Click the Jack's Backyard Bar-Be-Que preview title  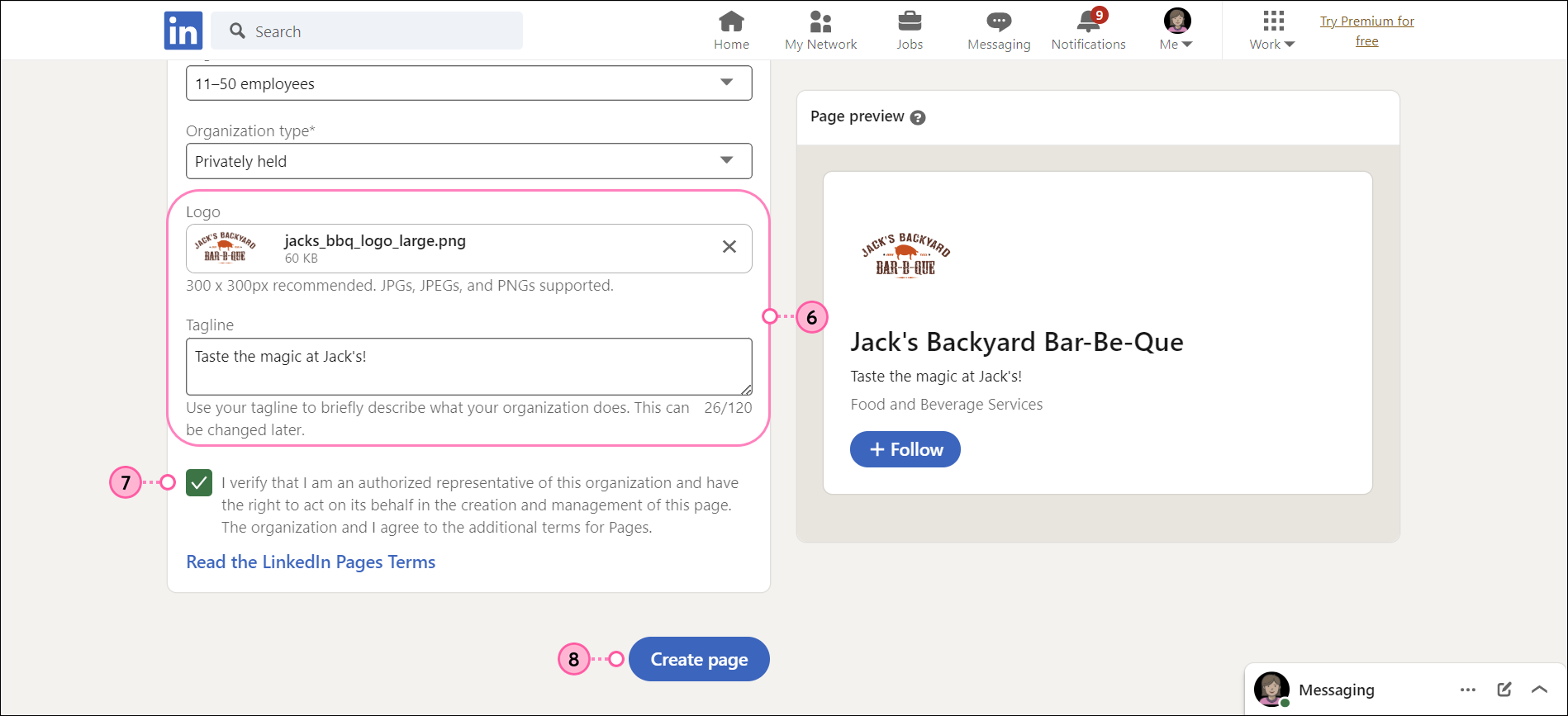(x=1017, y=342)
